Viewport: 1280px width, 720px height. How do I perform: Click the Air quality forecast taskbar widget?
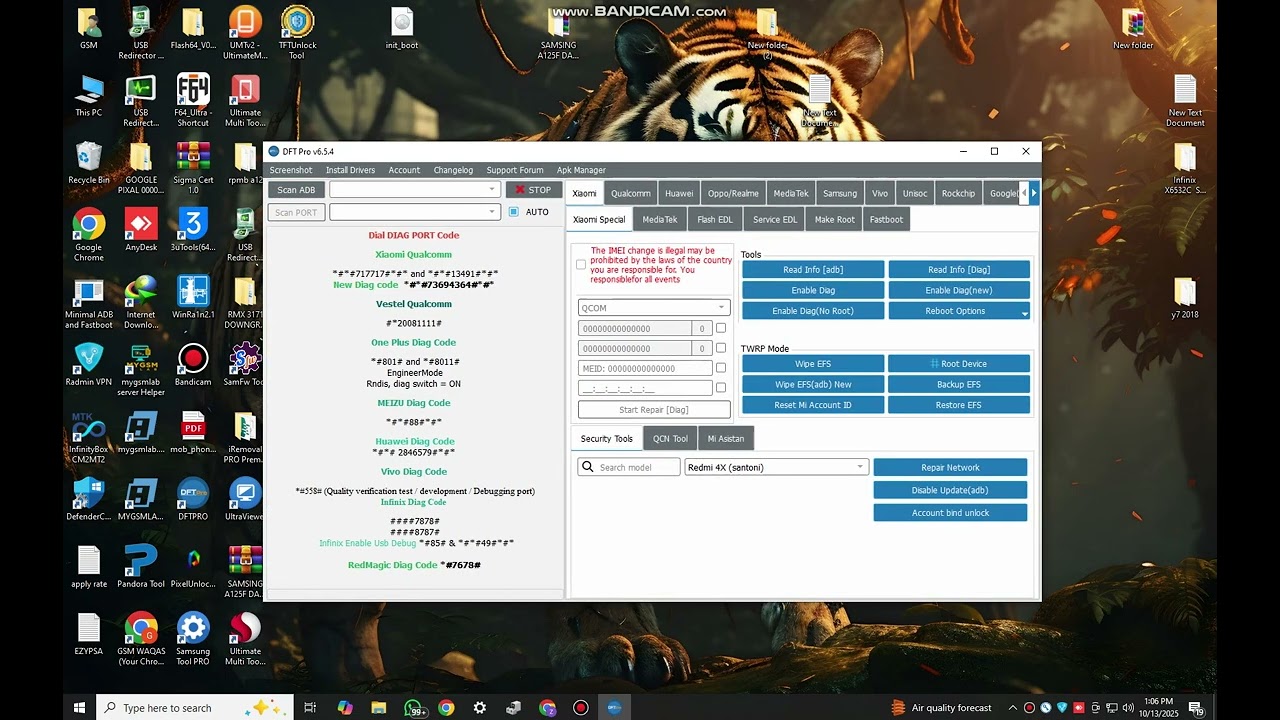tap(941, 708)
